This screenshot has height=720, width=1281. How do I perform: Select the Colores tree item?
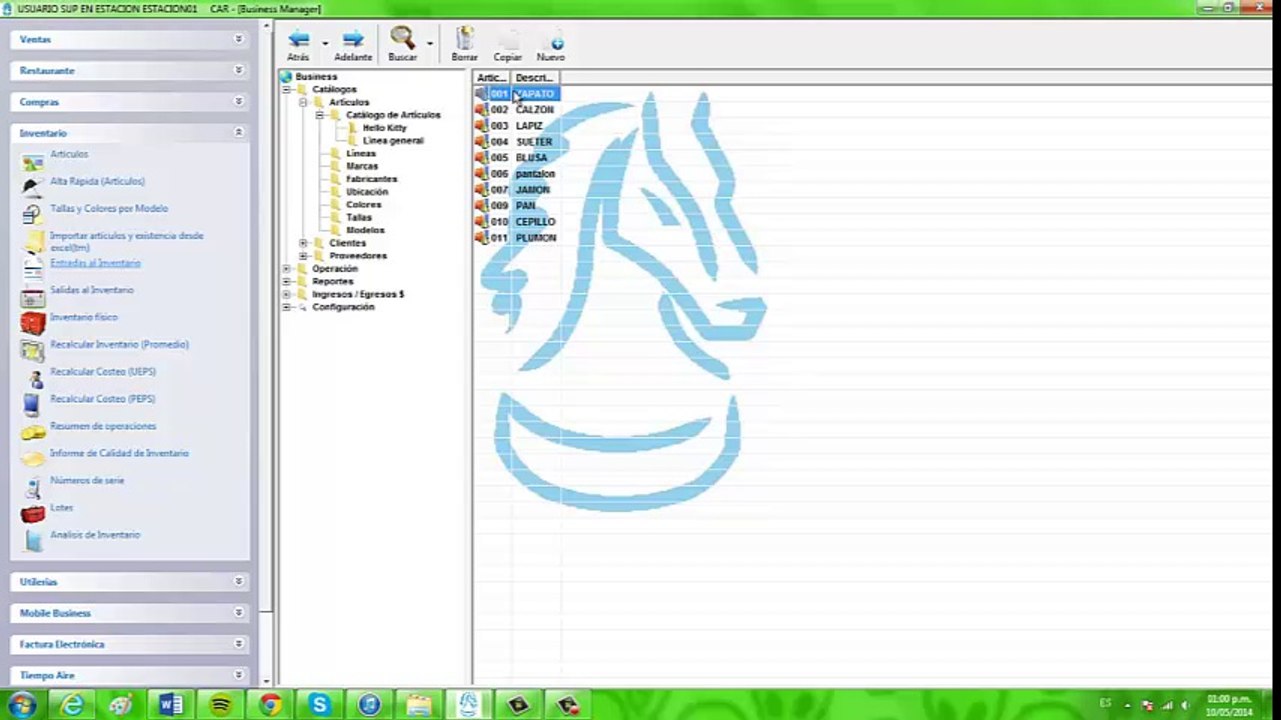pyautogui.click(x=363, y=205)
